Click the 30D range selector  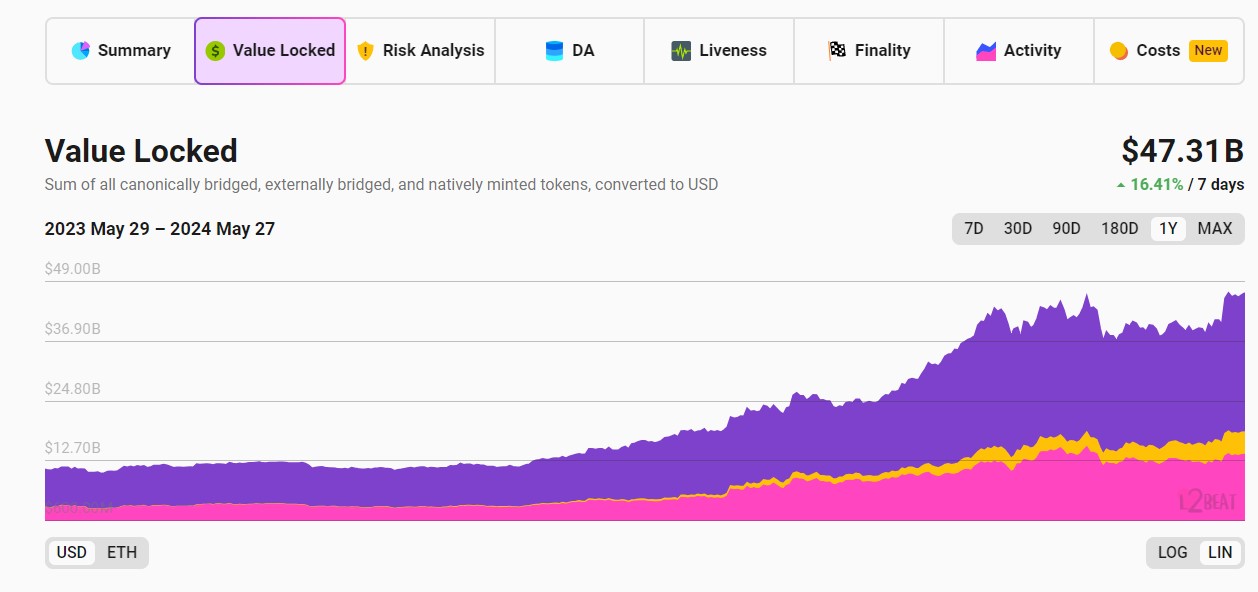1018,228
